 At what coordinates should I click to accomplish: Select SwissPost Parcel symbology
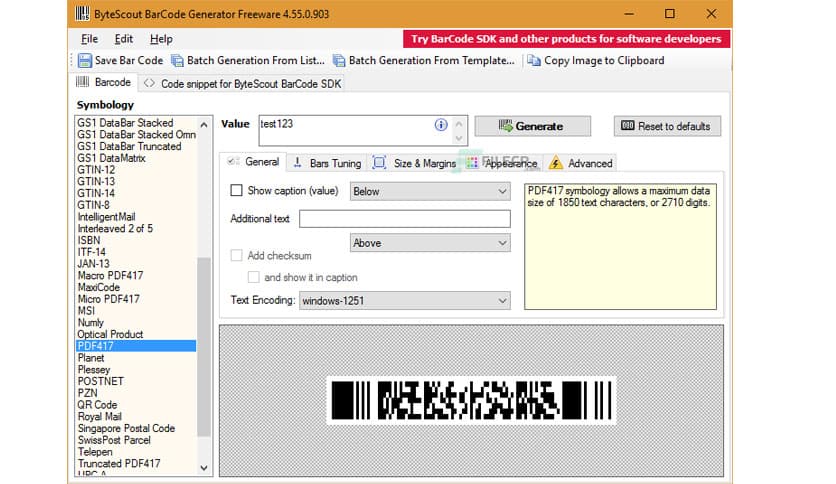point(114,440)
